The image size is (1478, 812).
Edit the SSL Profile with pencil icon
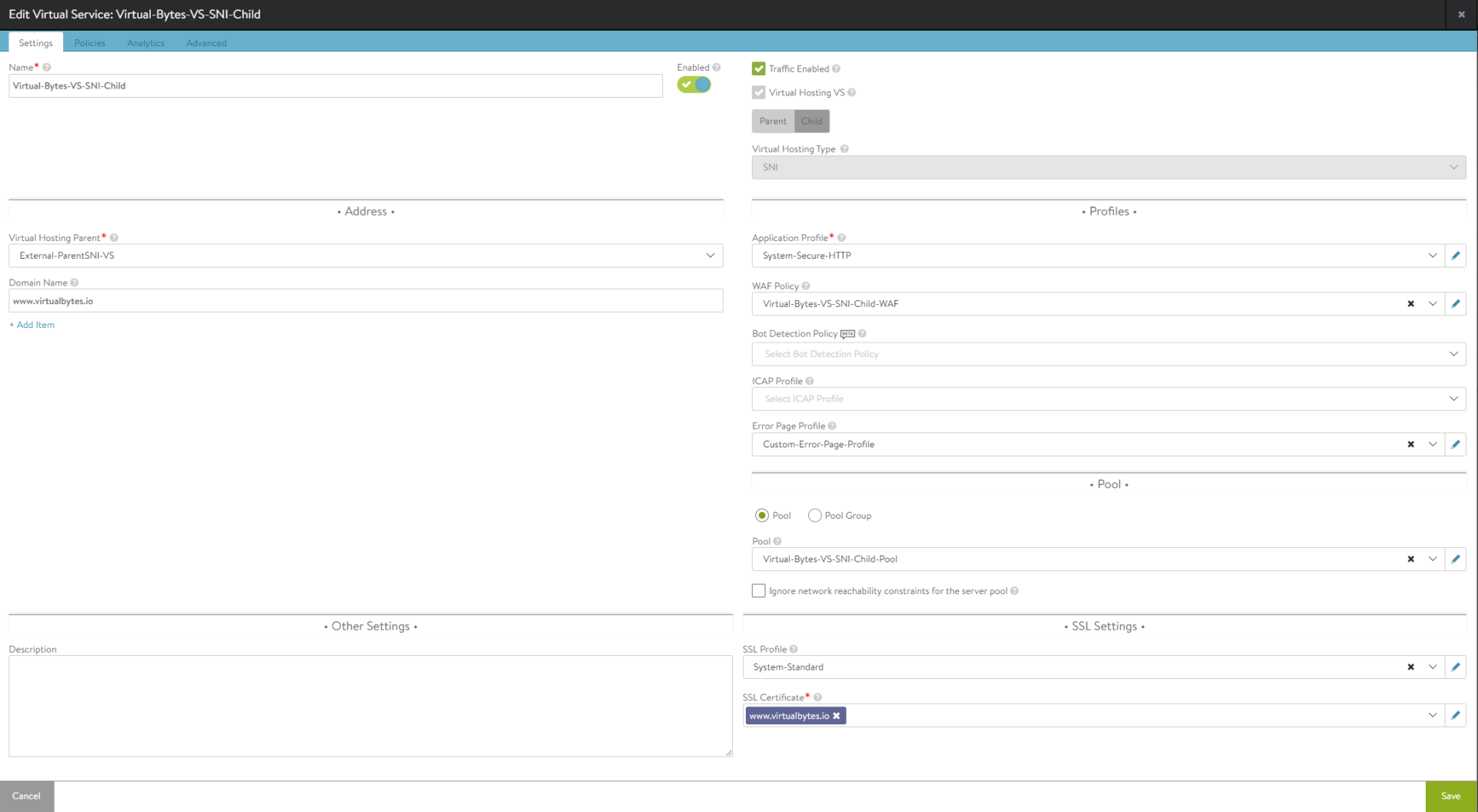(x=1455, y=667)
